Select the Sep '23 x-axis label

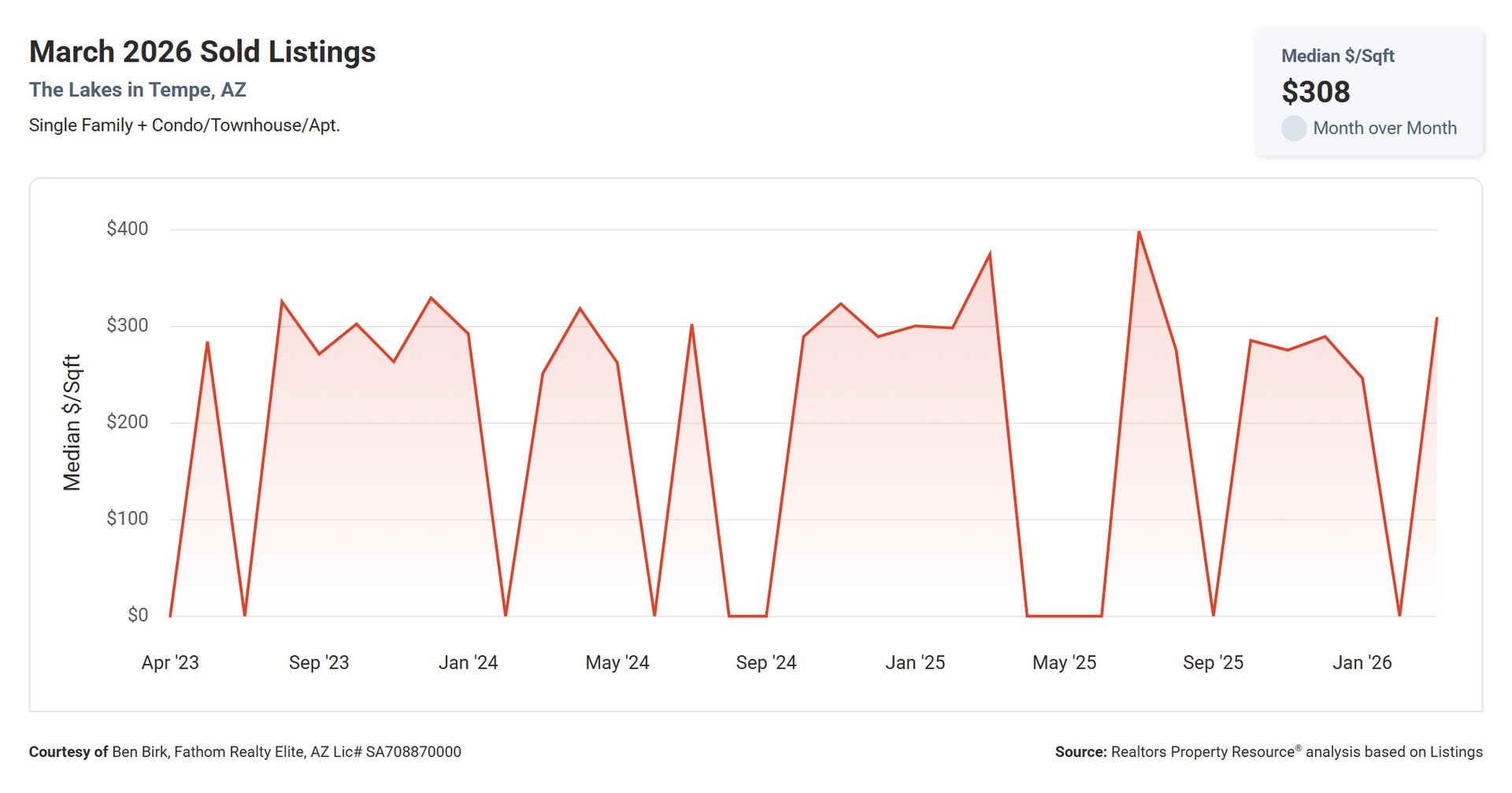(319, 663)
